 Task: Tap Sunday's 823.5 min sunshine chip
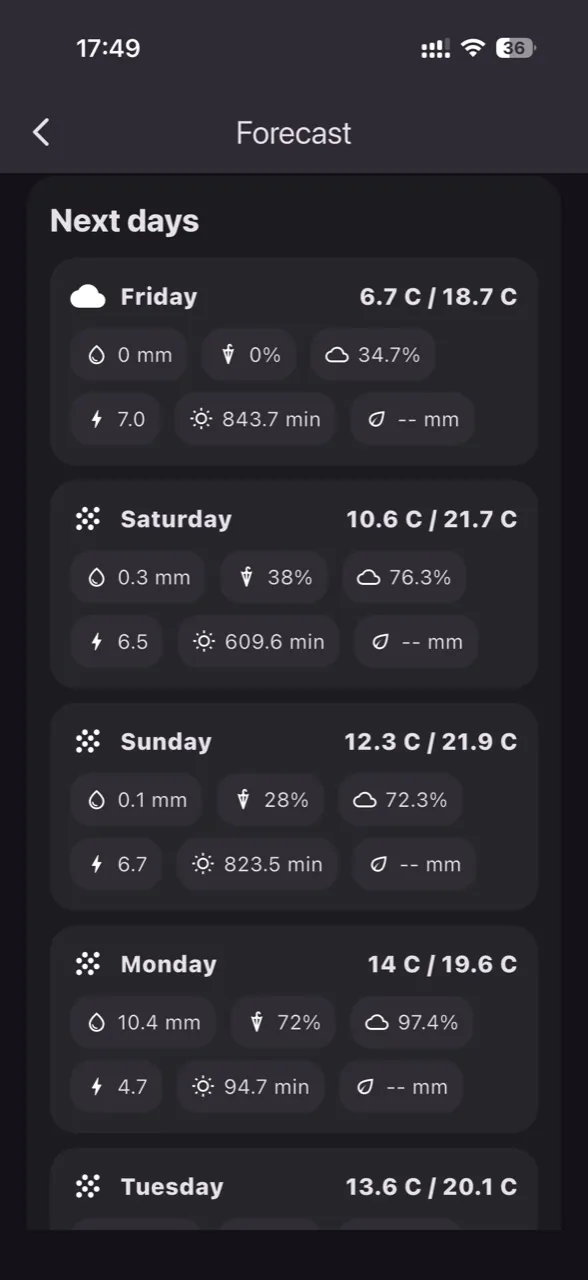point(258,864)
